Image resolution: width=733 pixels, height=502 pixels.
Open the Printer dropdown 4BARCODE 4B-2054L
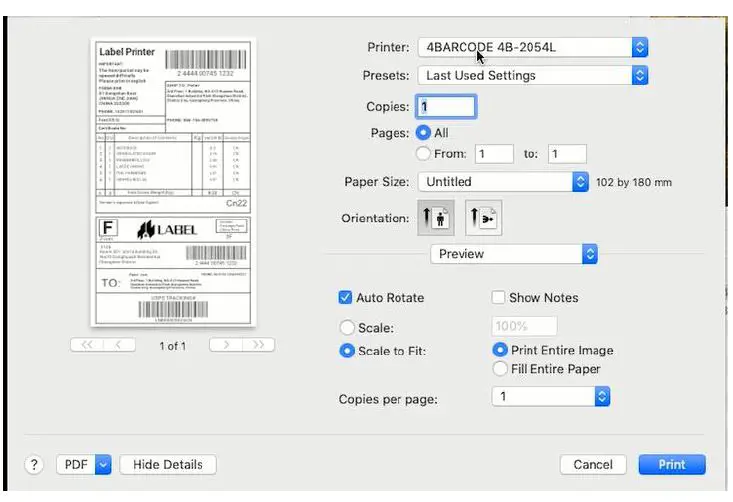click(533, 47)
